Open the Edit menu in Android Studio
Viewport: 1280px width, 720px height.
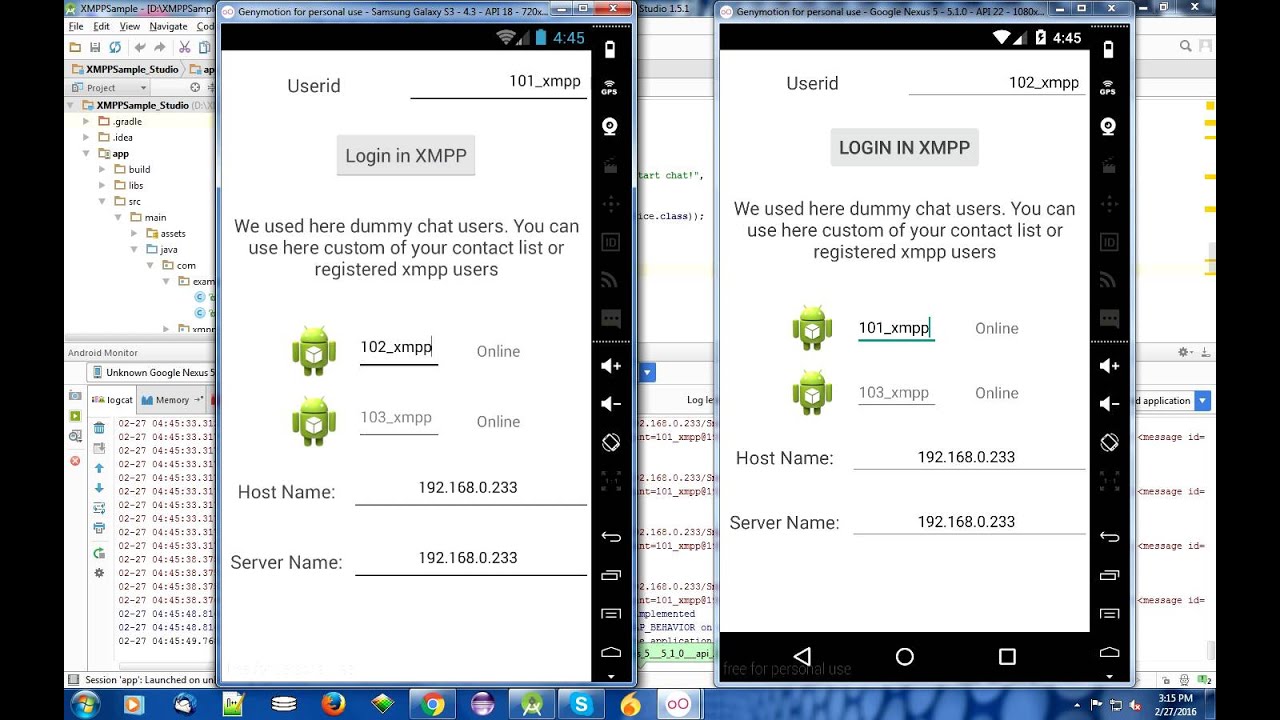click(x=102, y=27)
